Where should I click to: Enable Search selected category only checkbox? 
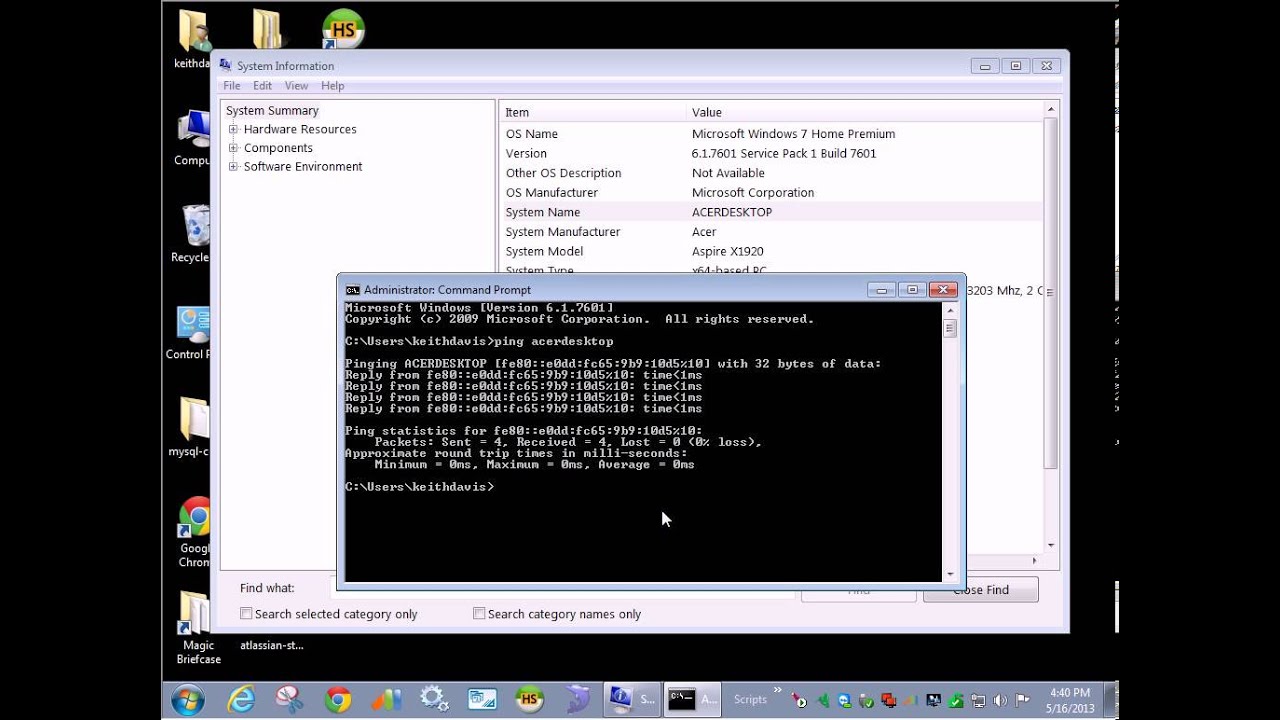[x=246, y=613]
